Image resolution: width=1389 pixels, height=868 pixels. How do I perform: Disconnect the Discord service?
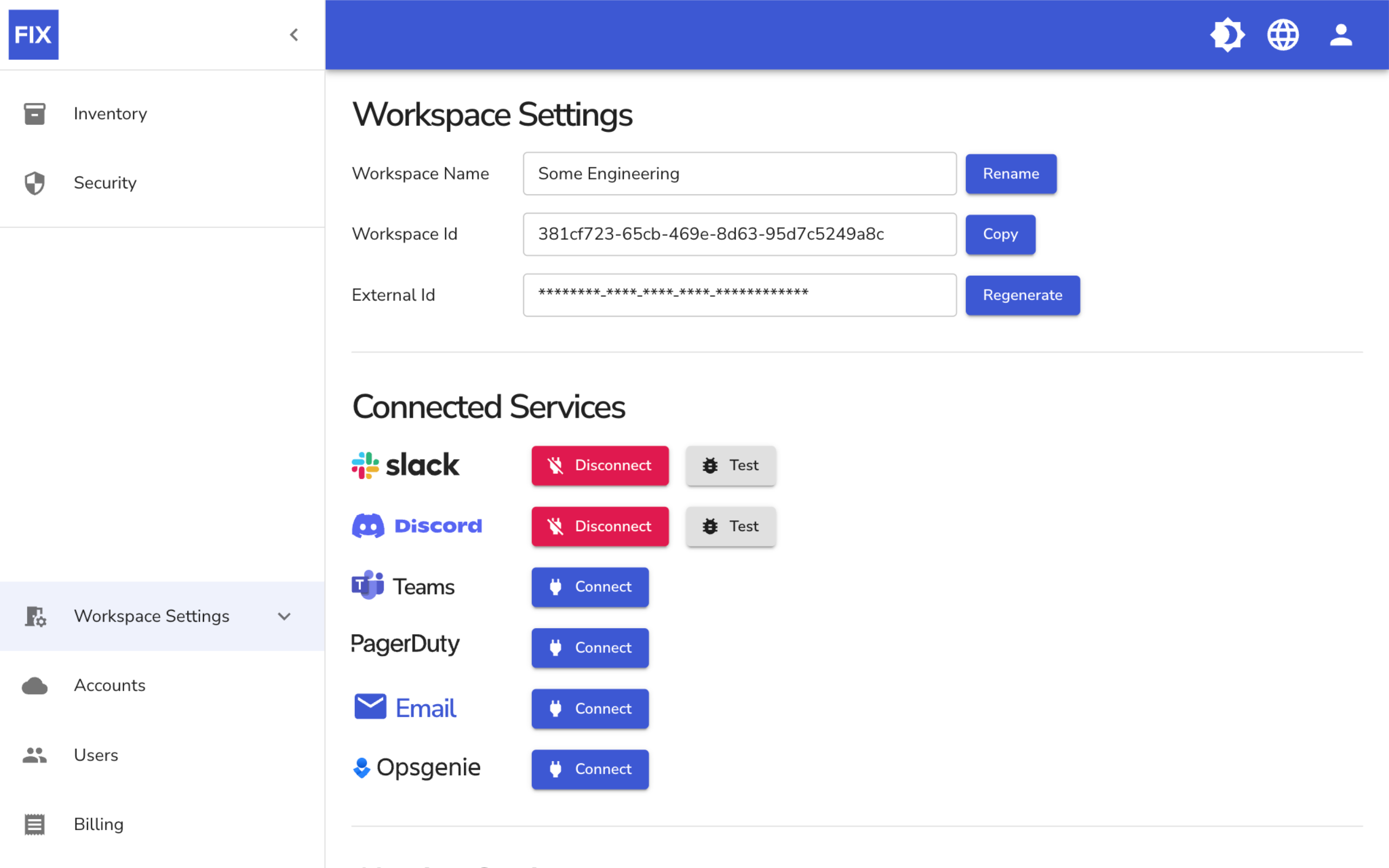click(x=600, y=526)
